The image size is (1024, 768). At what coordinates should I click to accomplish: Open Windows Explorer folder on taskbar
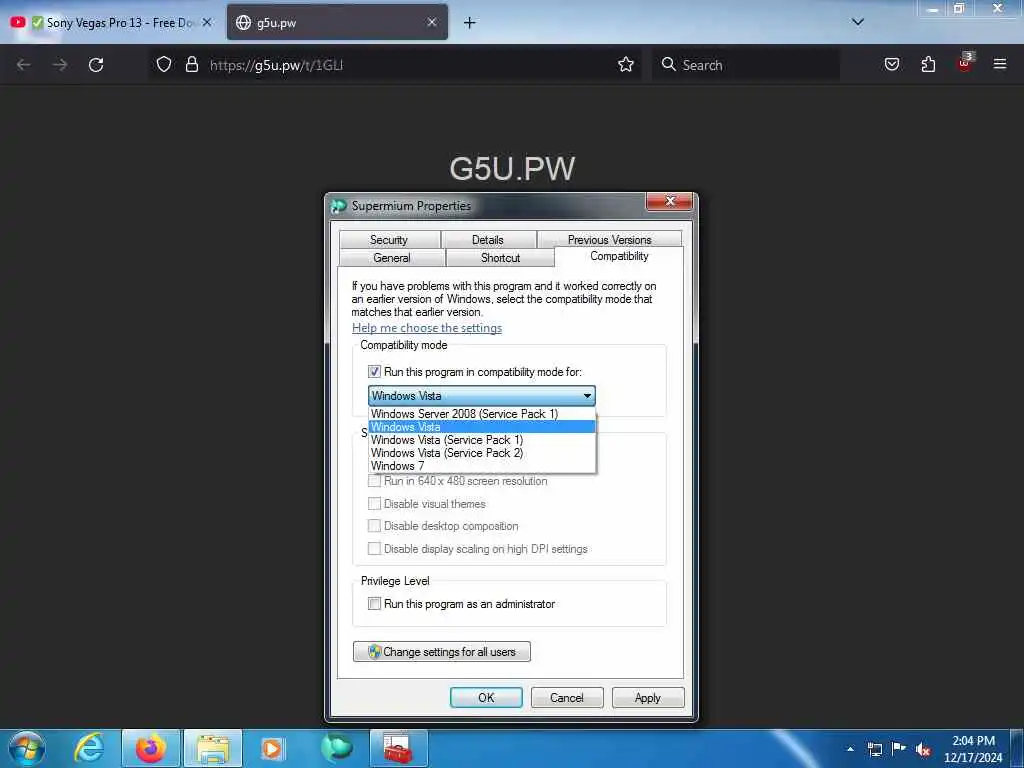[x=213, y=748]
